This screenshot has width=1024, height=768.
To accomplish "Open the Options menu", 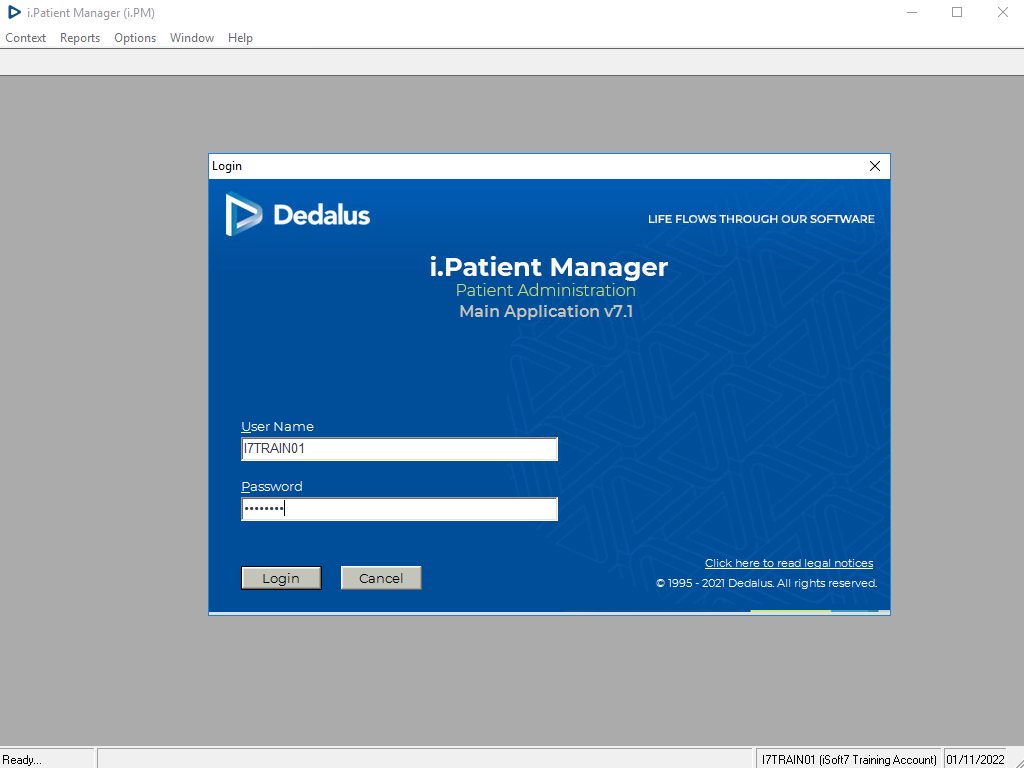I will pos(135,38).
